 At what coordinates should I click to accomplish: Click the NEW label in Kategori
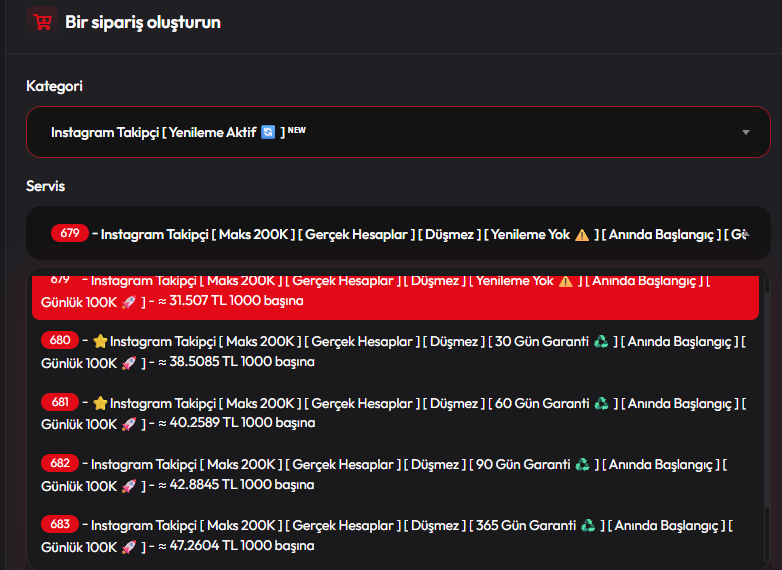pos(297,130)
